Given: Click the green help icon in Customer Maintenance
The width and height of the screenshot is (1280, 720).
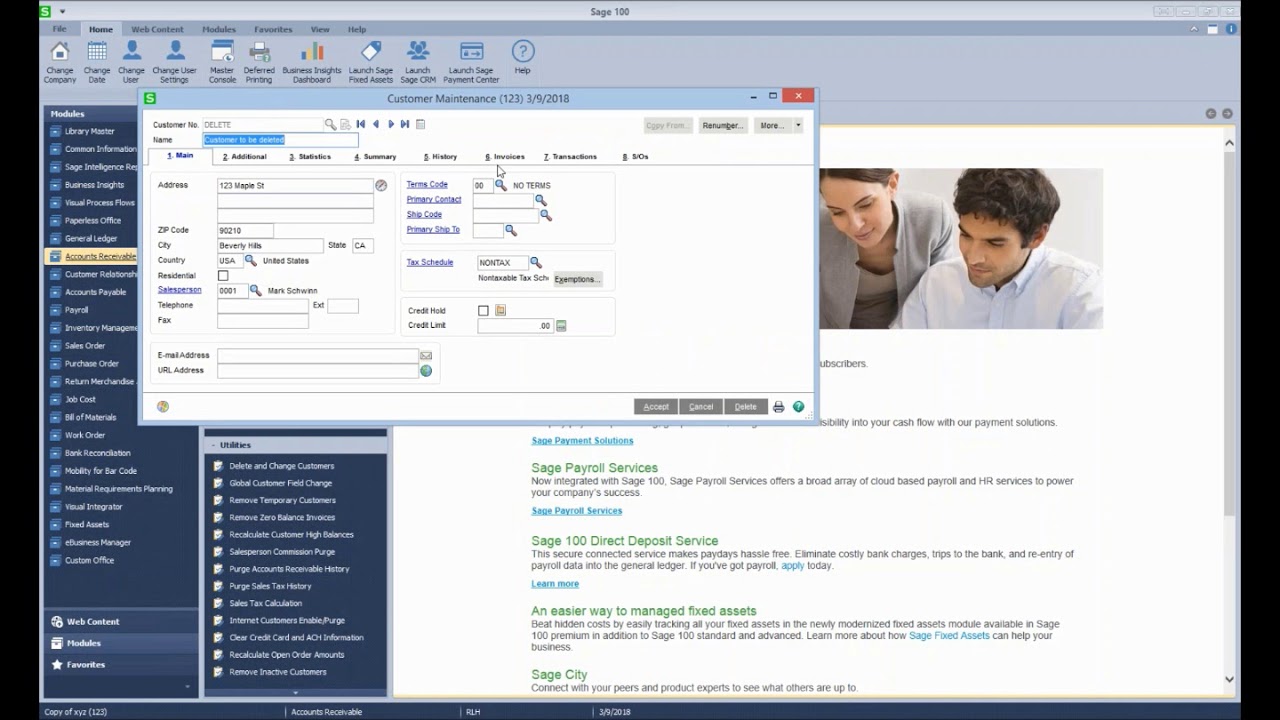Looking at the screenshot, I should [798, 407].
